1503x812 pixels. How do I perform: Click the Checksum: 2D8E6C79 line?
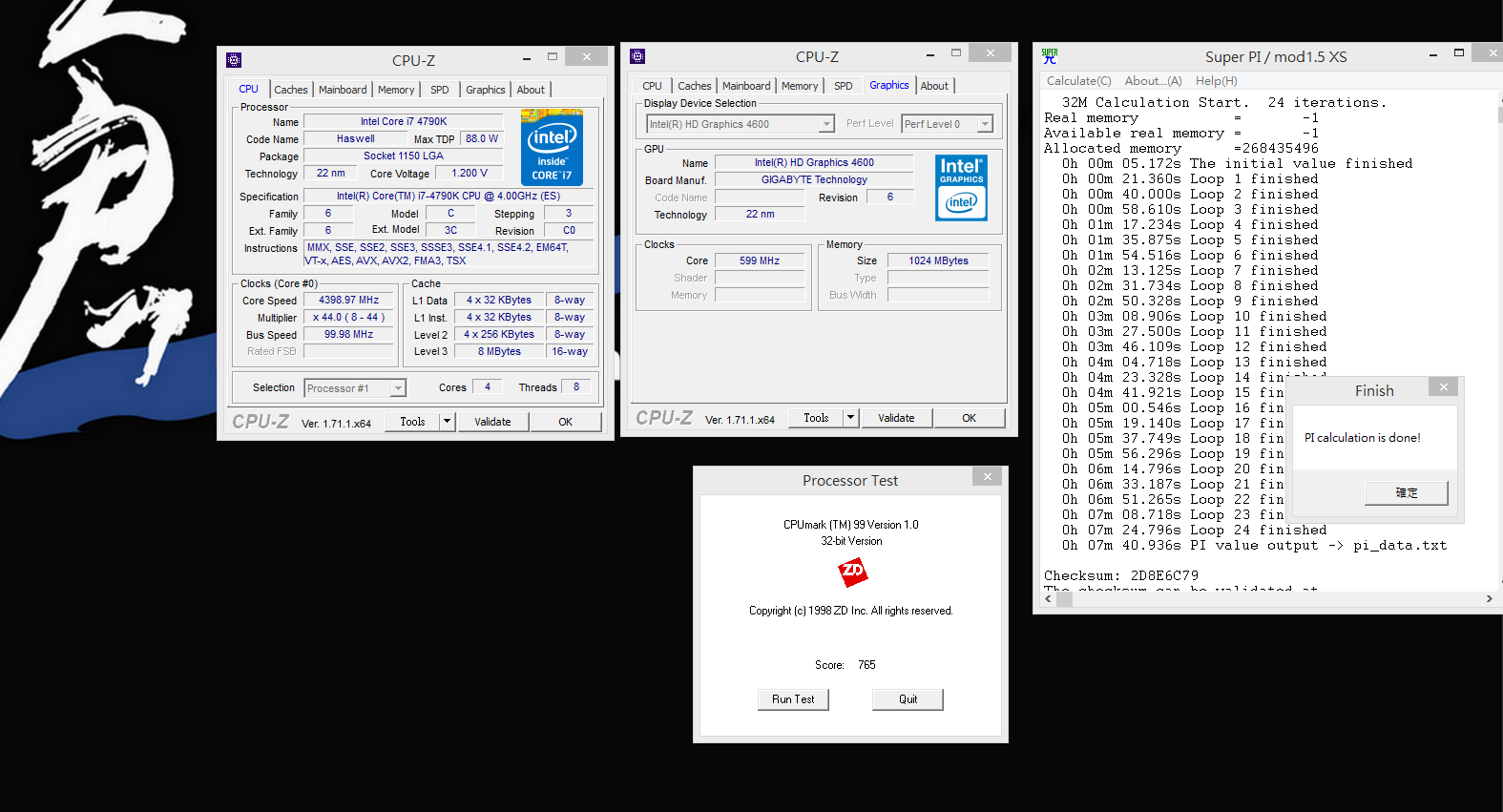[x=1121, y=576]
